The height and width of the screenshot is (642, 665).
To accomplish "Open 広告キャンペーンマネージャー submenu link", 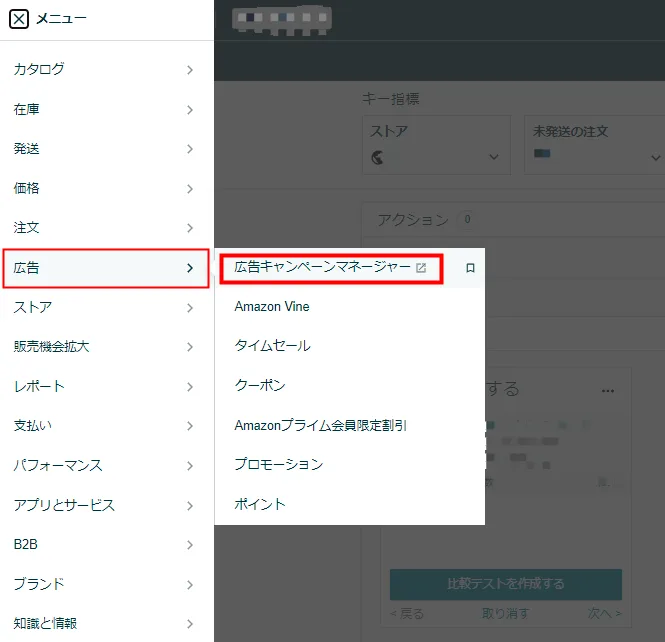I will point(322,267).
